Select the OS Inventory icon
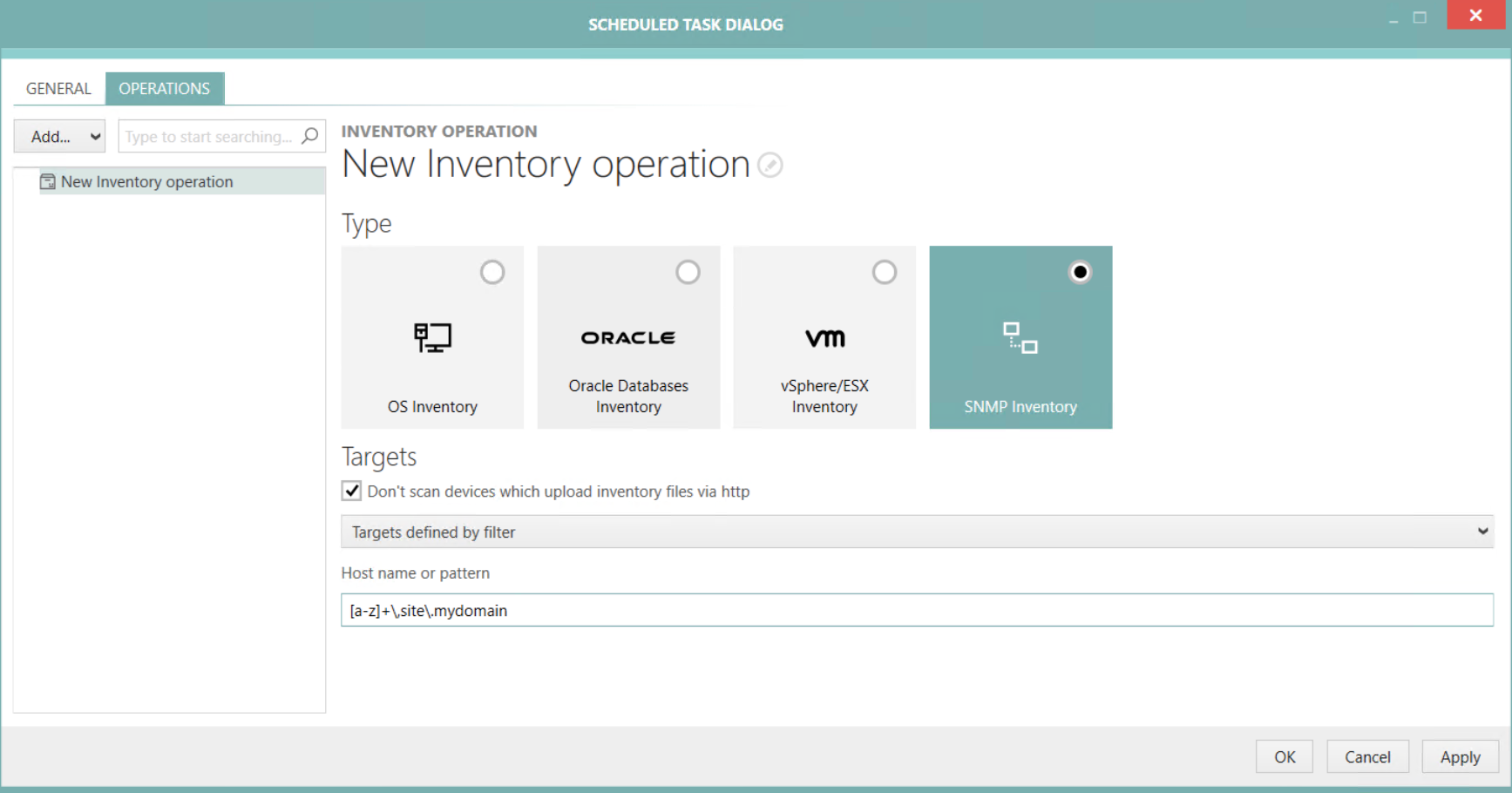The height and width of the screenshot is (793, 1512). pos(432,338)
